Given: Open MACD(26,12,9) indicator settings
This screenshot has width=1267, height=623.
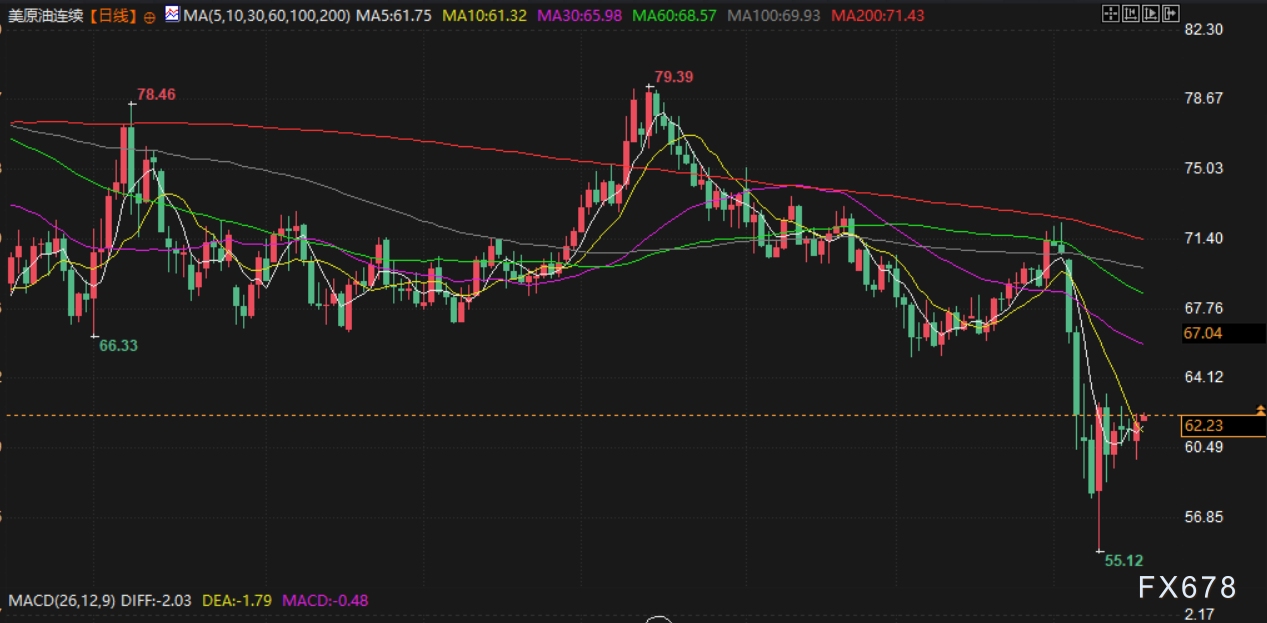Looking at the screenshot, I should [x=61, y=601].
